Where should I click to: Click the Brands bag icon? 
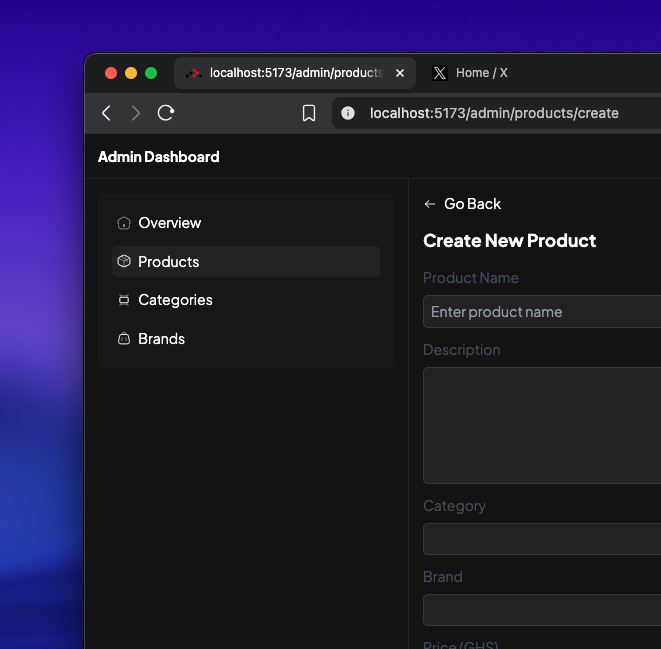click(x=124, y=338)
